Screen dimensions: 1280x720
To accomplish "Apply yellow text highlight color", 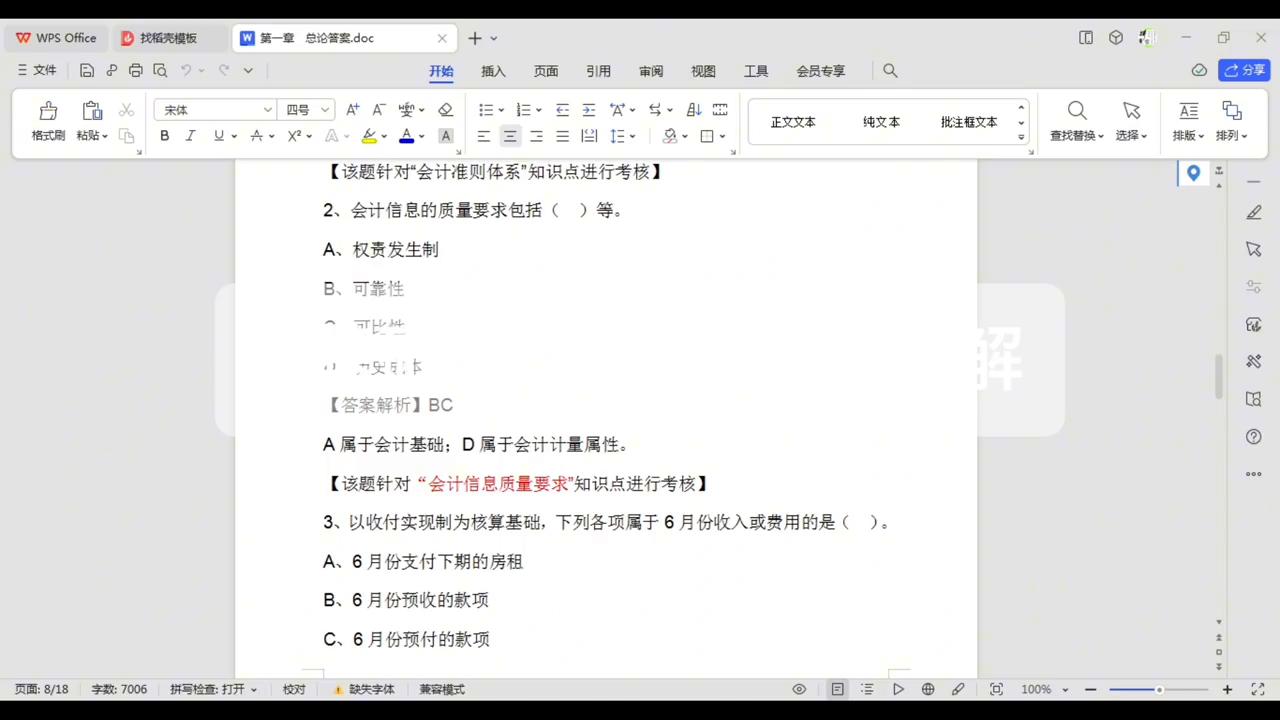I will tap(369, 136).
